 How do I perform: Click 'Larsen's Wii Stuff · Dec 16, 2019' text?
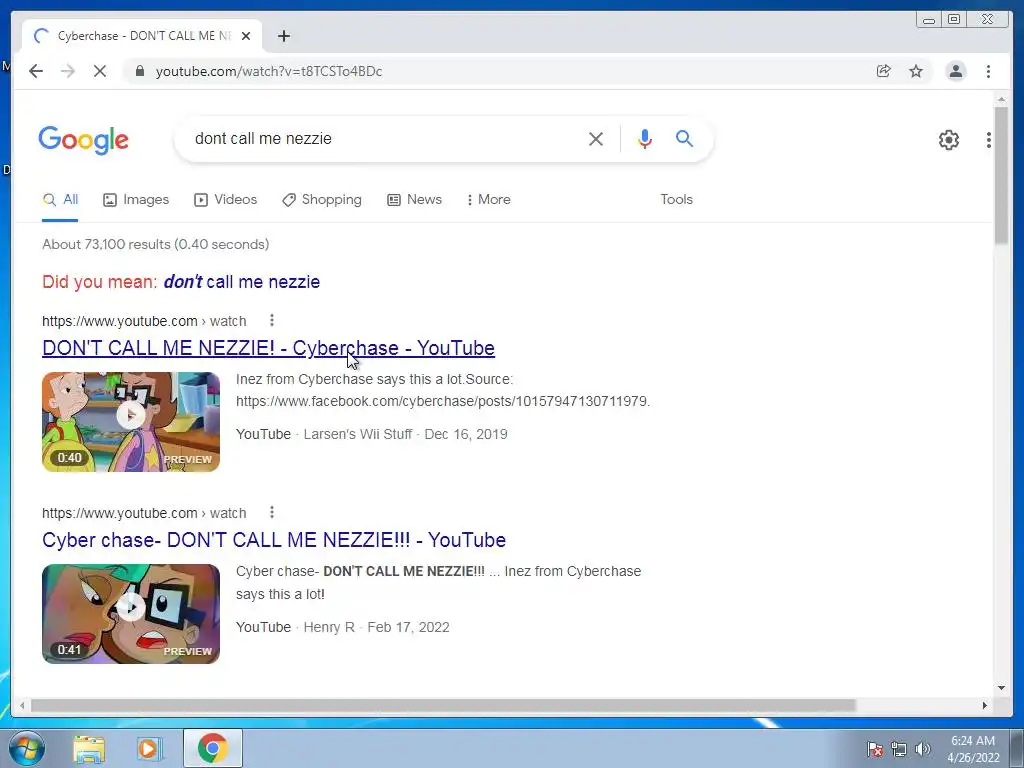405,434
